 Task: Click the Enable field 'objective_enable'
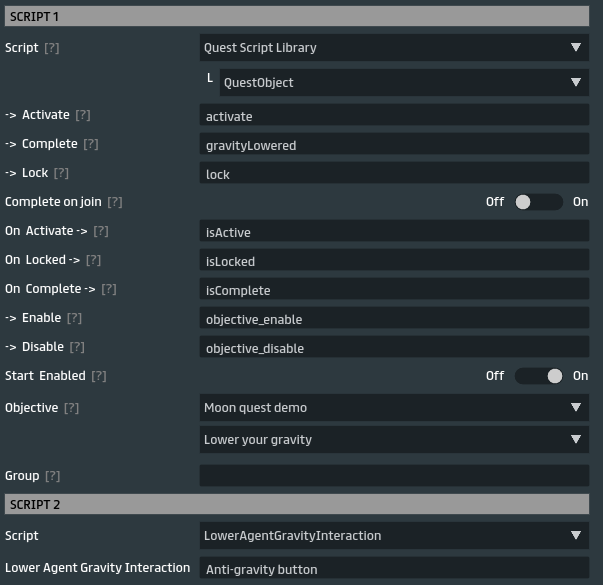coord(394,318)
